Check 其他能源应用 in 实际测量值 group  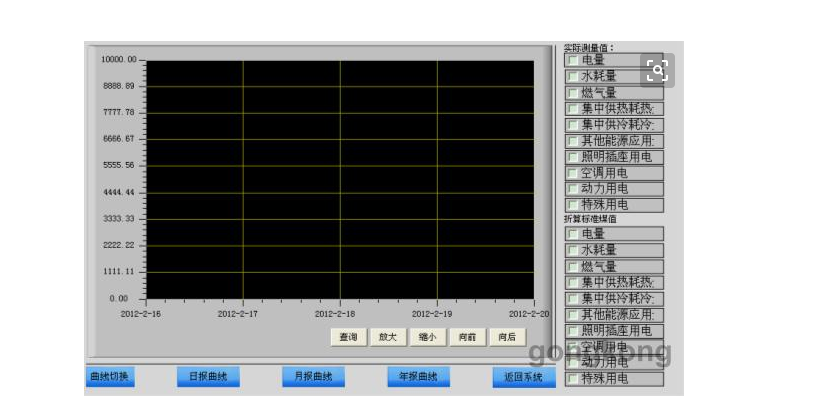(x=573, y=141)
